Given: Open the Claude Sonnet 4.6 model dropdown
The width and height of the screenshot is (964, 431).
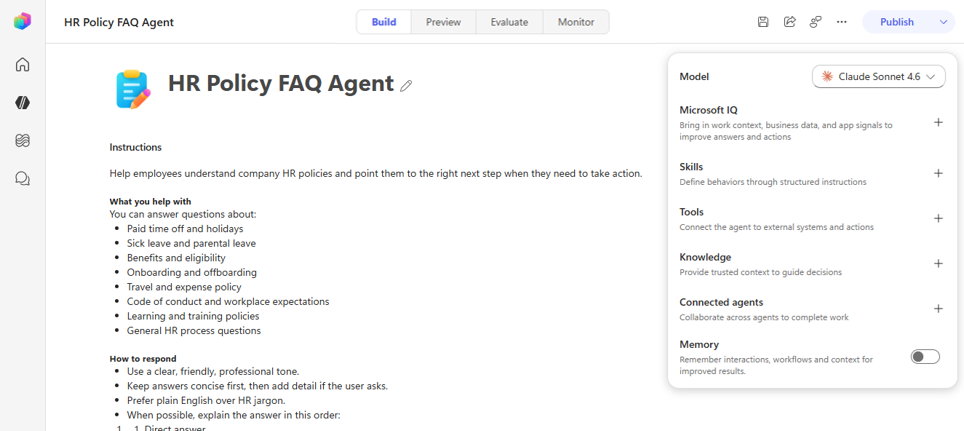Looking at the screenshot, I should [879, 77].
